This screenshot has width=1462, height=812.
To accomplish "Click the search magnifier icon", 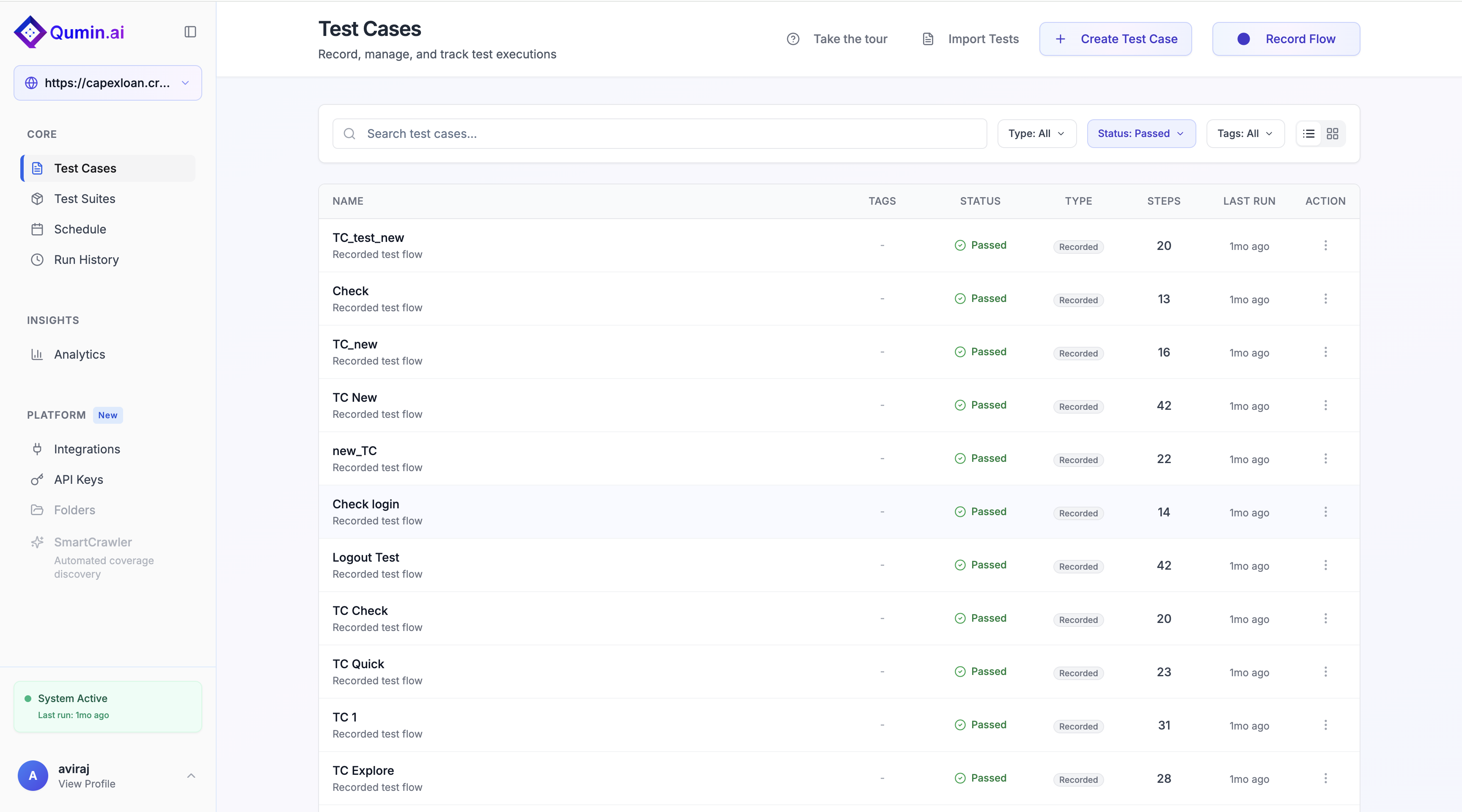I will [349, 134].
